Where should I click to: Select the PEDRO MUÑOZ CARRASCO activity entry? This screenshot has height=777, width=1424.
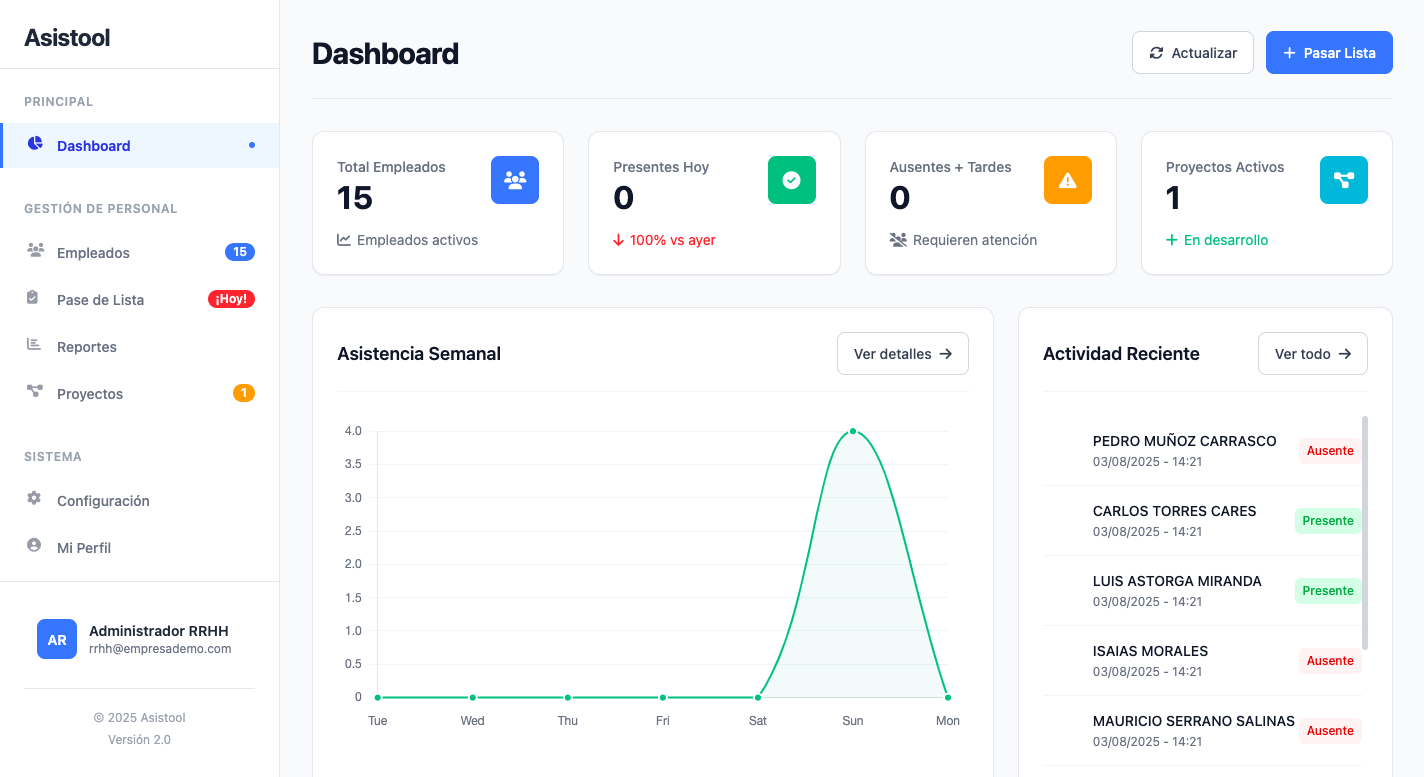1184,451
